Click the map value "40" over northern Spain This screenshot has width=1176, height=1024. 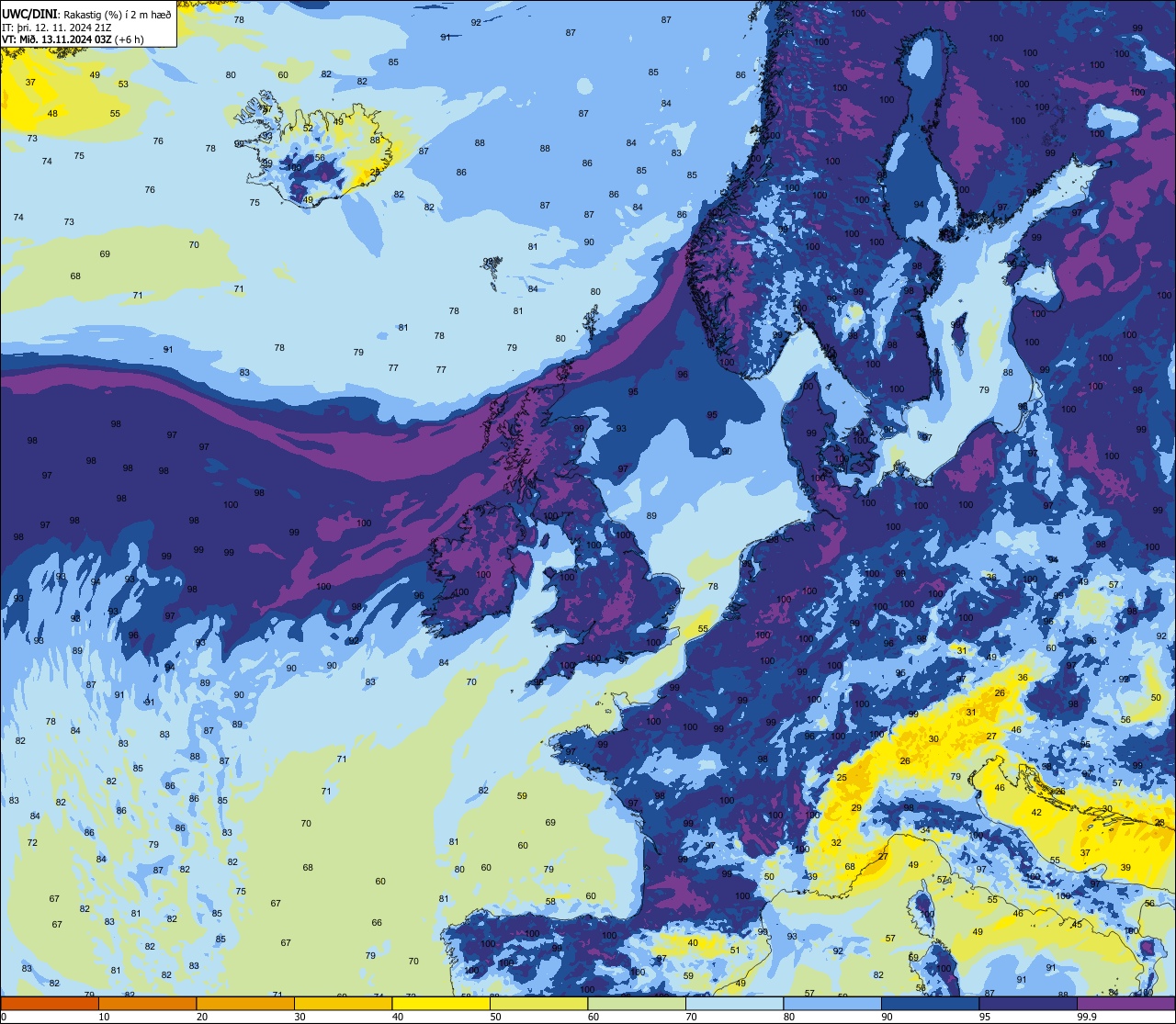[x=693, y=943]
